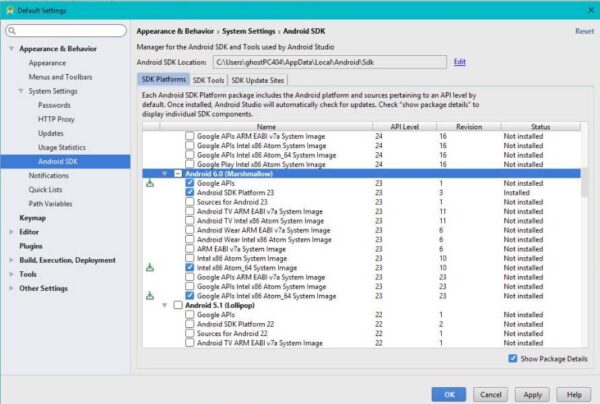Disable Show Package Details checkbox
The width and height of the screenshot is (600, 404).
[x=513, y=358]
